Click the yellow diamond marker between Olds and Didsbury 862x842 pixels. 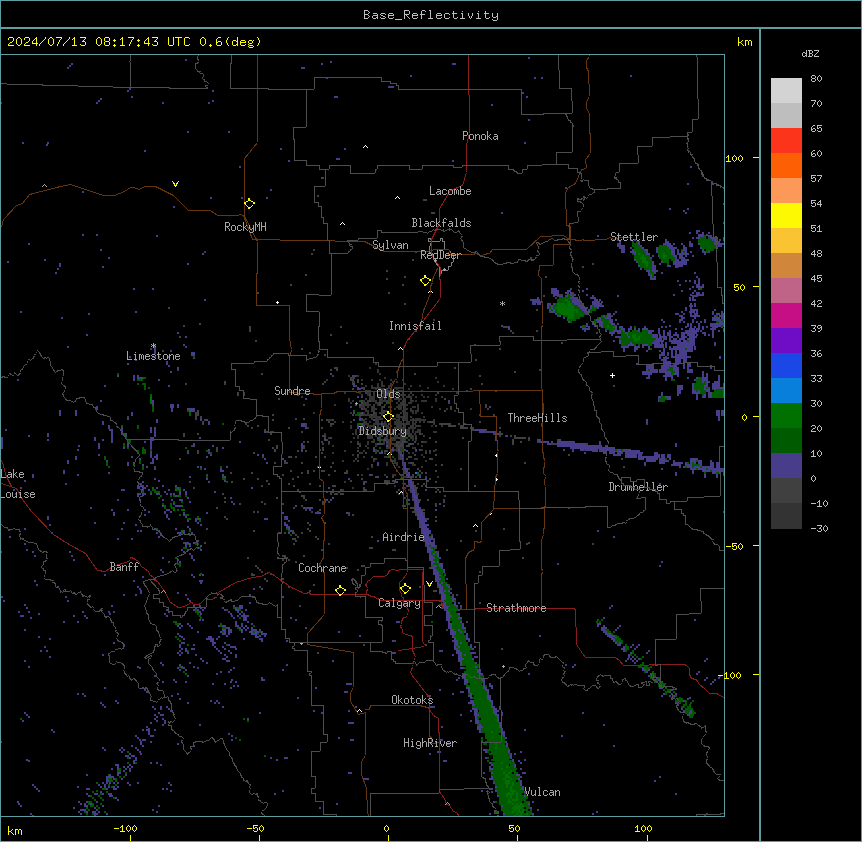(x=388, y=417)
